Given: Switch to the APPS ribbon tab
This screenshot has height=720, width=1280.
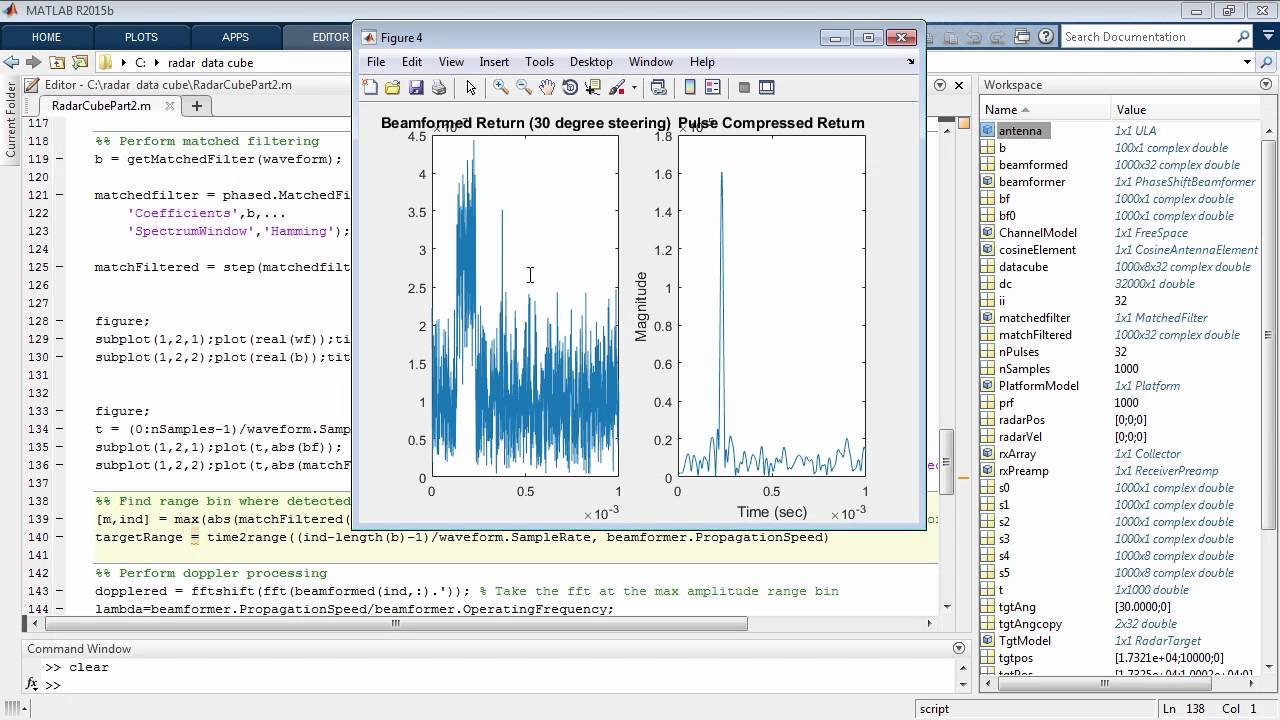Looking at the screenshot, I should [235, 37].
